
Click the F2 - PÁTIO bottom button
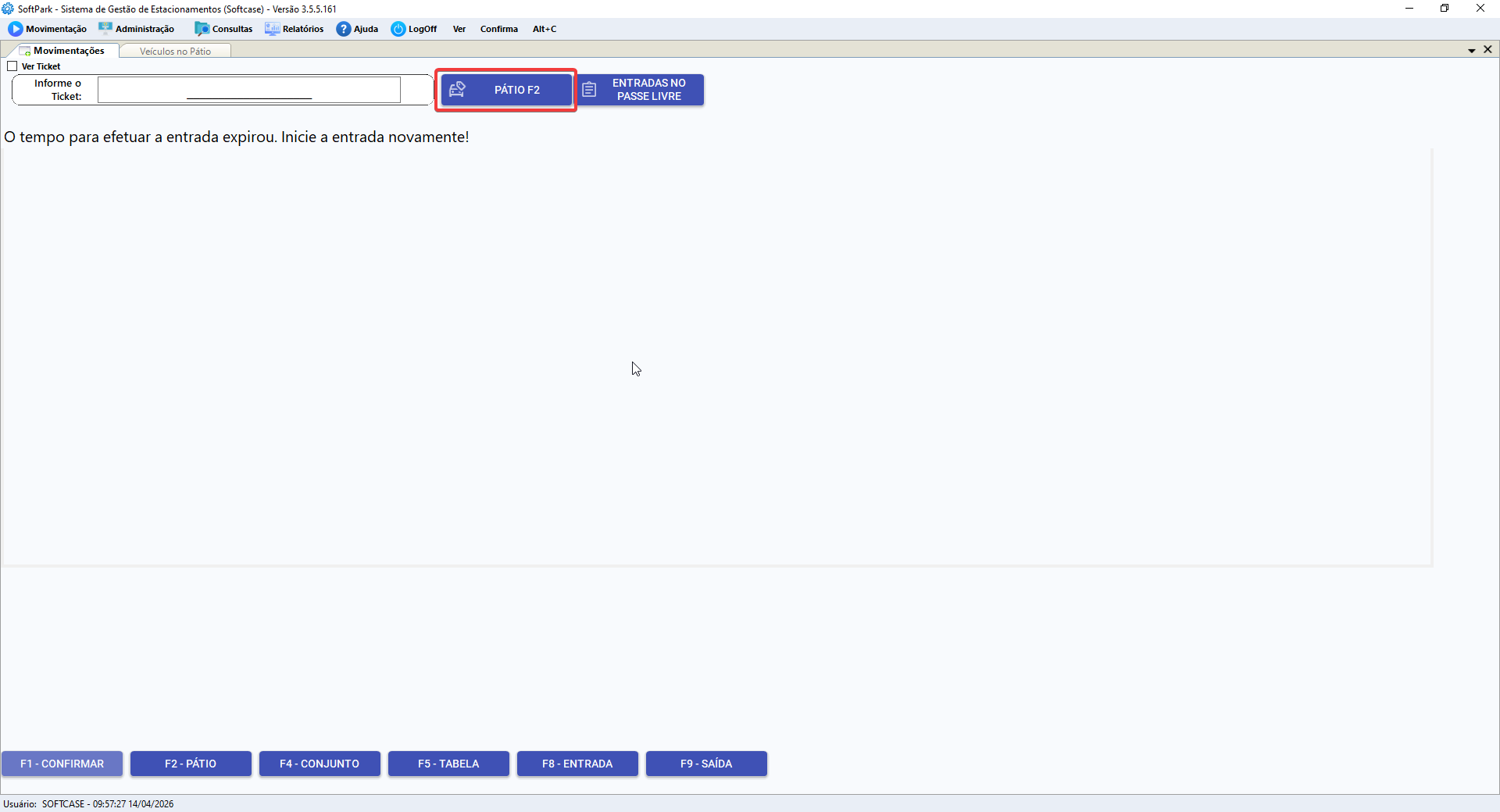[191, 764]
